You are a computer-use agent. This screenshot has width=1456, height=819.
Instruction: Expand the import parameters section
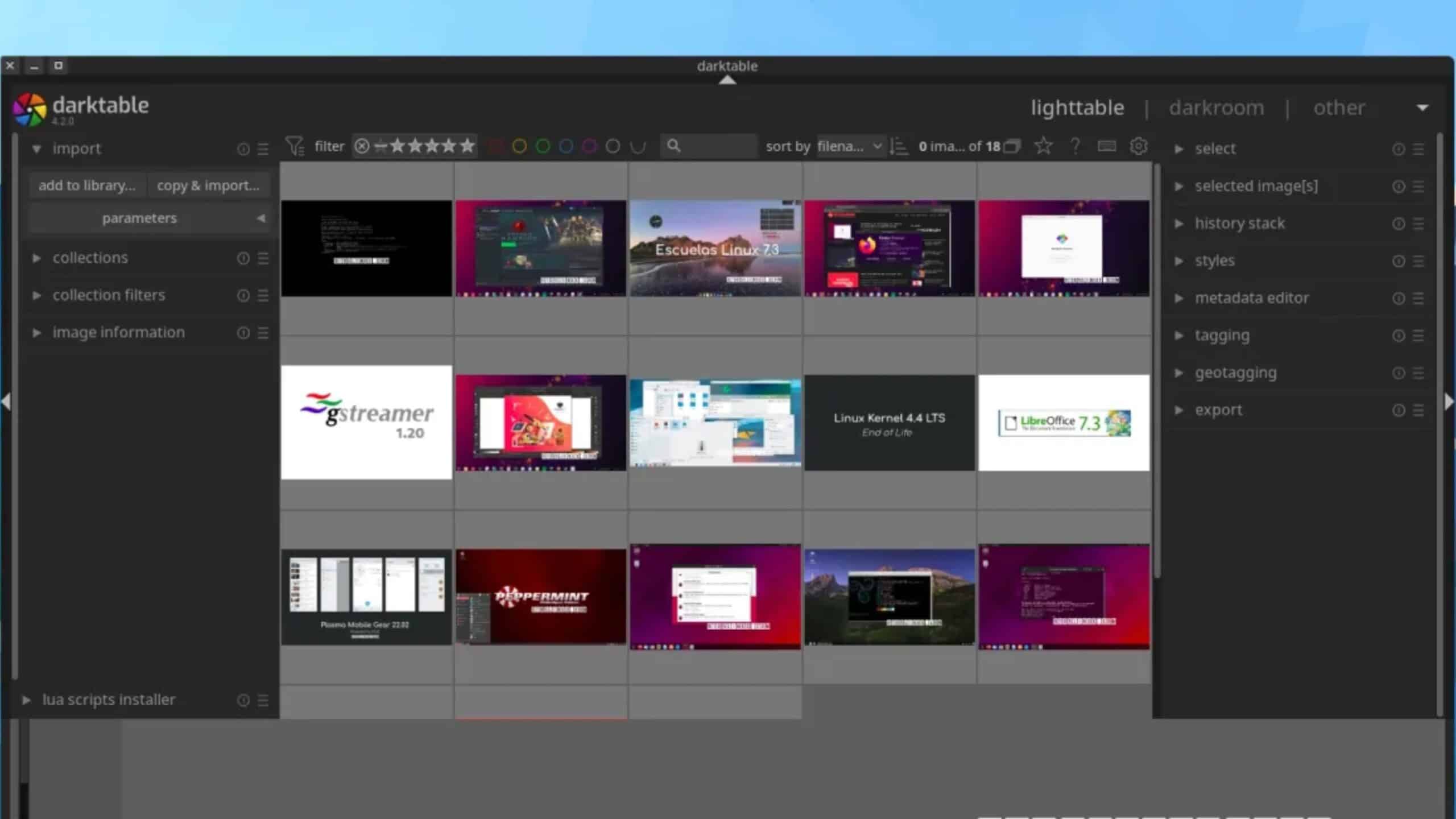coord(149,218)
